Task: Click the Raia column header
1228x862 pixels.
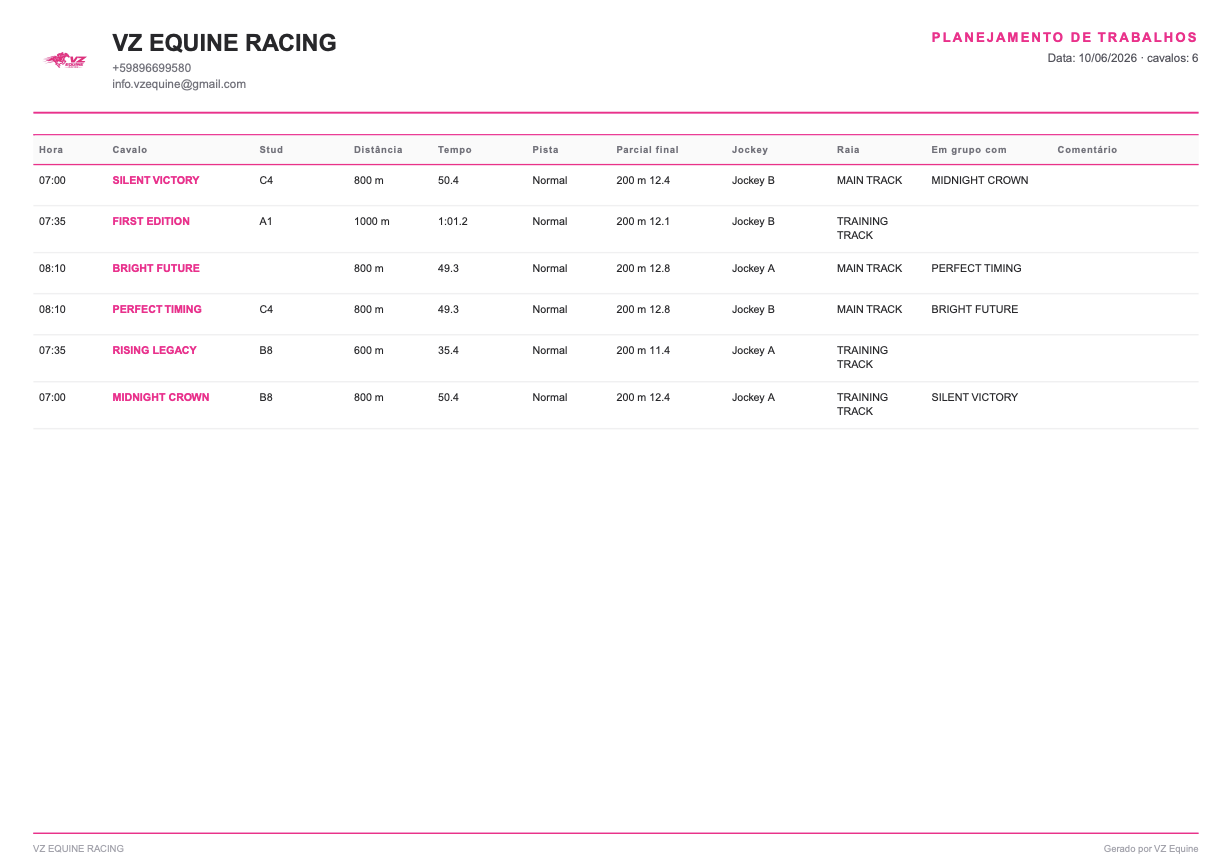Action: pos(848,150)
